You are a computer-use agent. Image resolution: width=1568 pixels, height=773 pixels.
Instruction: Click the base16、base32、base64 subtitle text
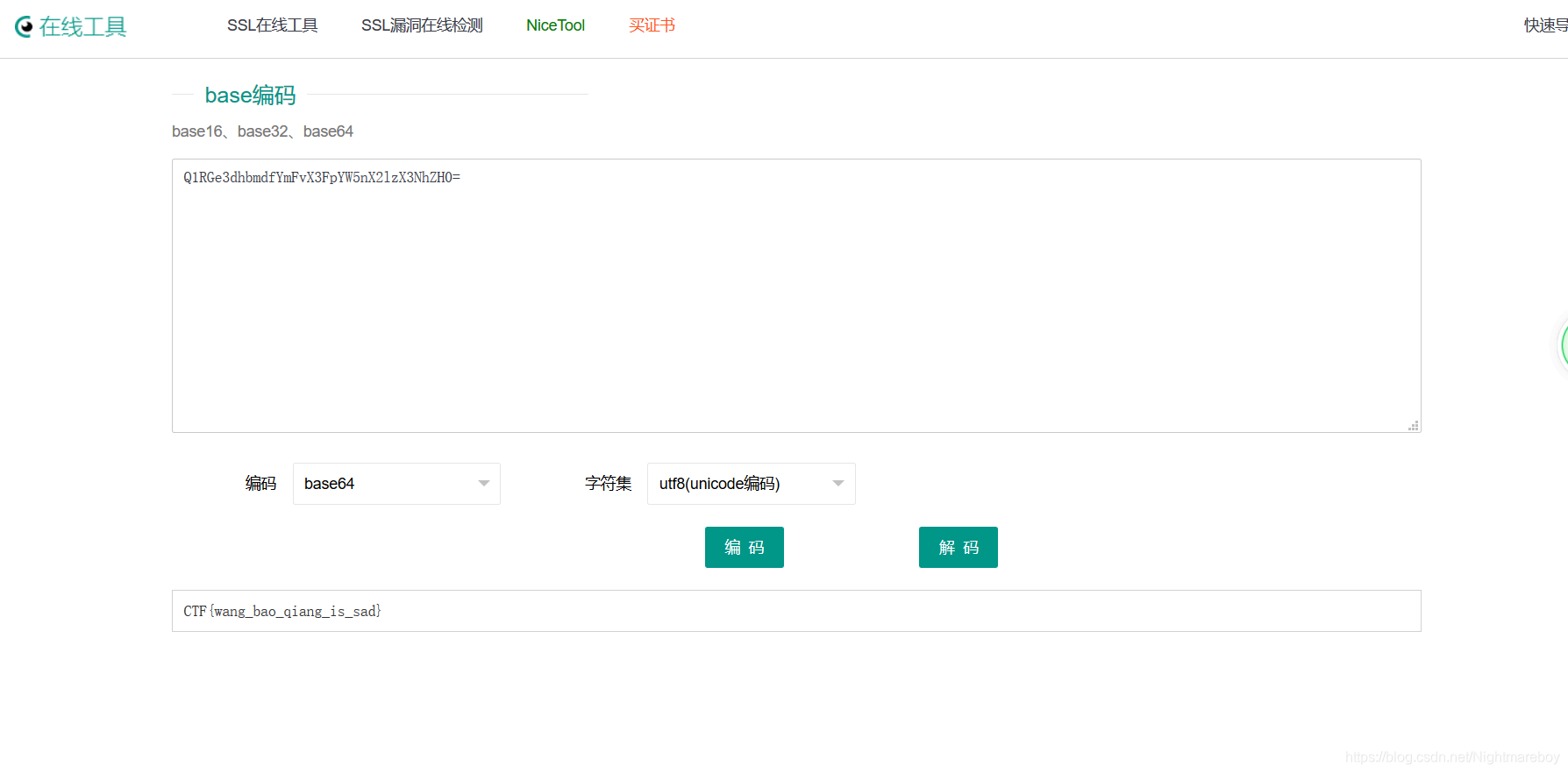[262, 131]
